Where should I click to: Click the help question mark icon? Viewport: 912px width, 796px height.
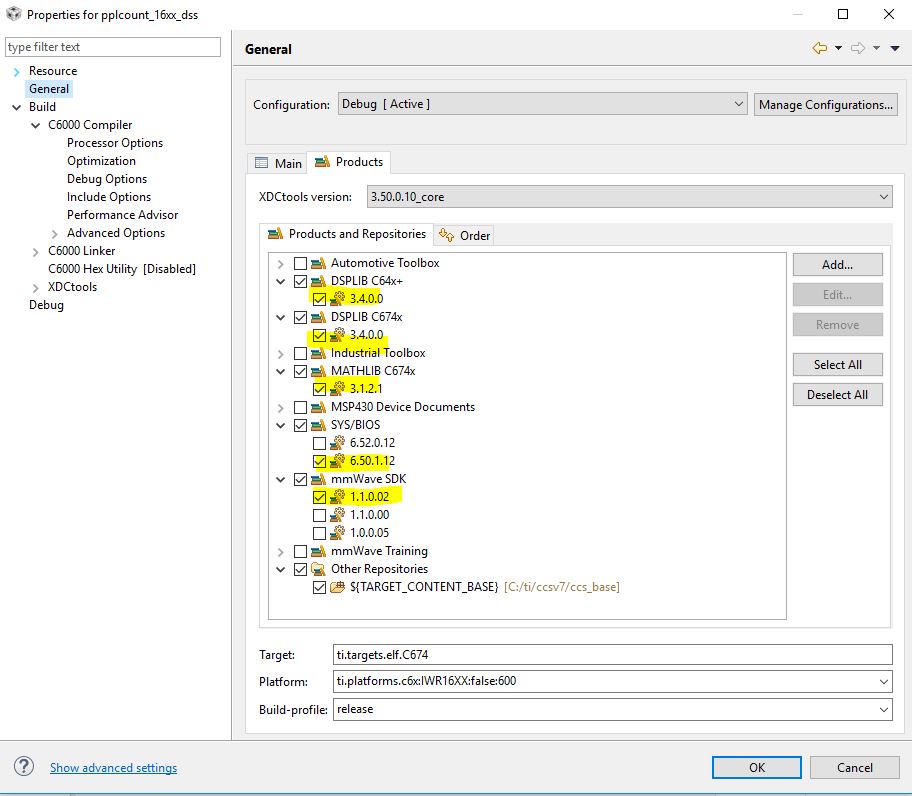24,766
